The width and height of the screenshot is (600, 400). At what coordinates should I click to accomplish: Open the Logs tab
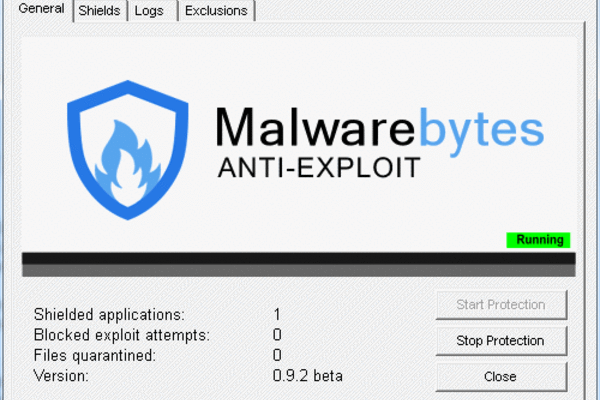point(150,11)
